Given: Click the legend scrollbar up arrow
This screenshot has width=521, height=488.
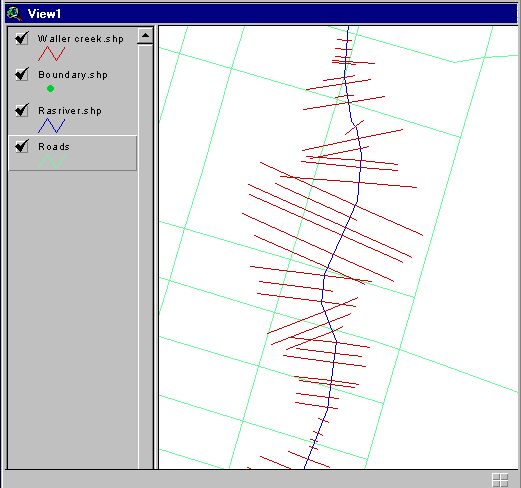Looking at the screenshot, I should coord(145,35).
